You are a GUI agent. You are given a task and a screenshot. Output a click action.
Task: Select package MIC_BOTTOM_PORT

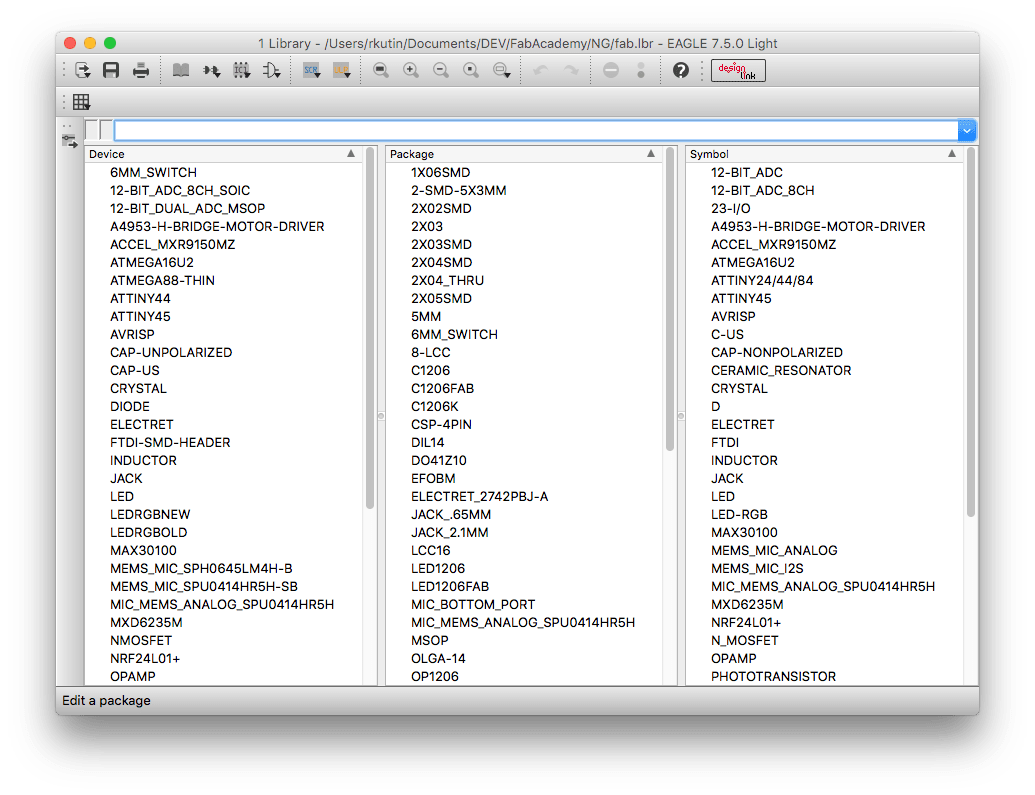[473, 604]
